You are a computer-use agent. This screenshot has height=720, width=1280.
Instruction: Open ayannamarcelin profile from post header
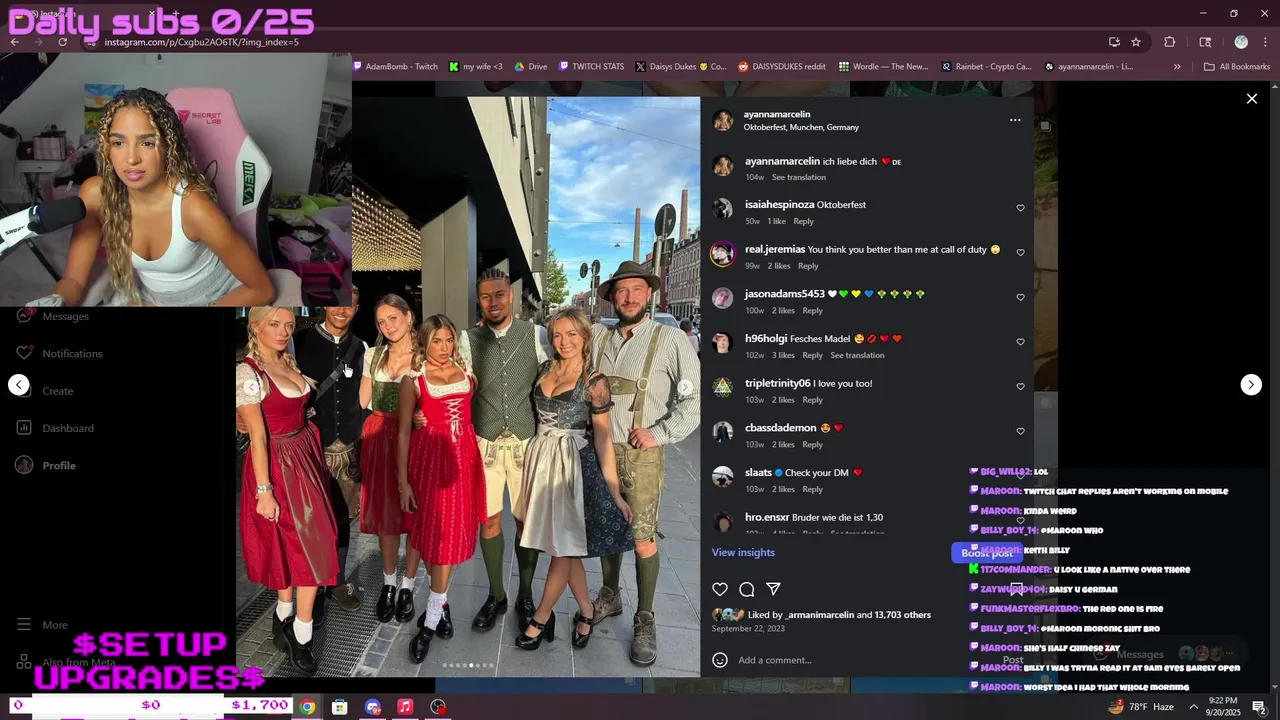click(x=777, y=114)
